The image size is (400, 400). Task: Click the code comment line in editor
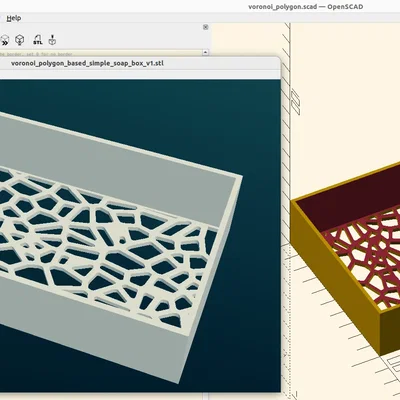36,54
